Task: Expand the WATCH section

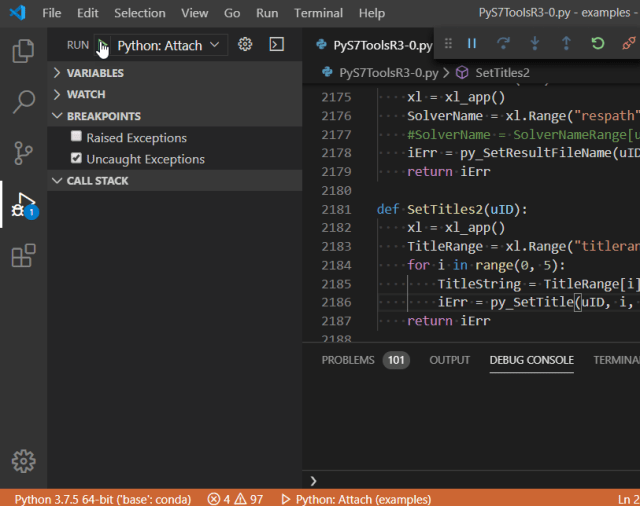Action: click(x=85, y=94)
